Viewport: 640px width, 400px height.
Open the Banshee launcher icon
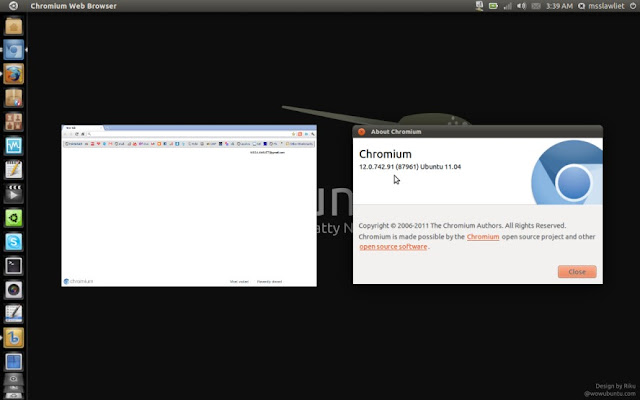pos(13,338)
